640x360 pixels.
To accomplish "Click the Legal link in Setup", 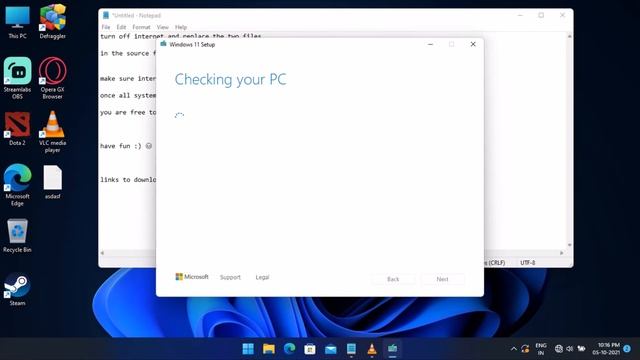I will (x=262, y=277).
